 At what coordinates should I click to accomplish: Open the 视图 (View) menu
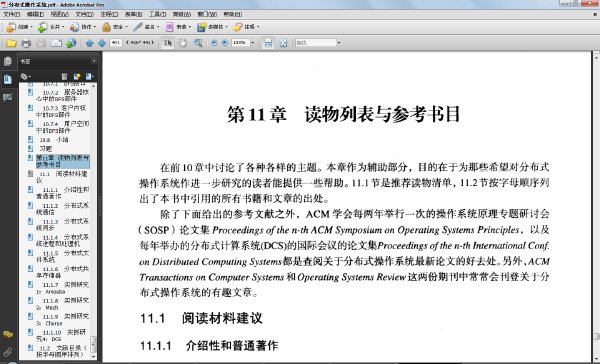(x=59, y=14)
